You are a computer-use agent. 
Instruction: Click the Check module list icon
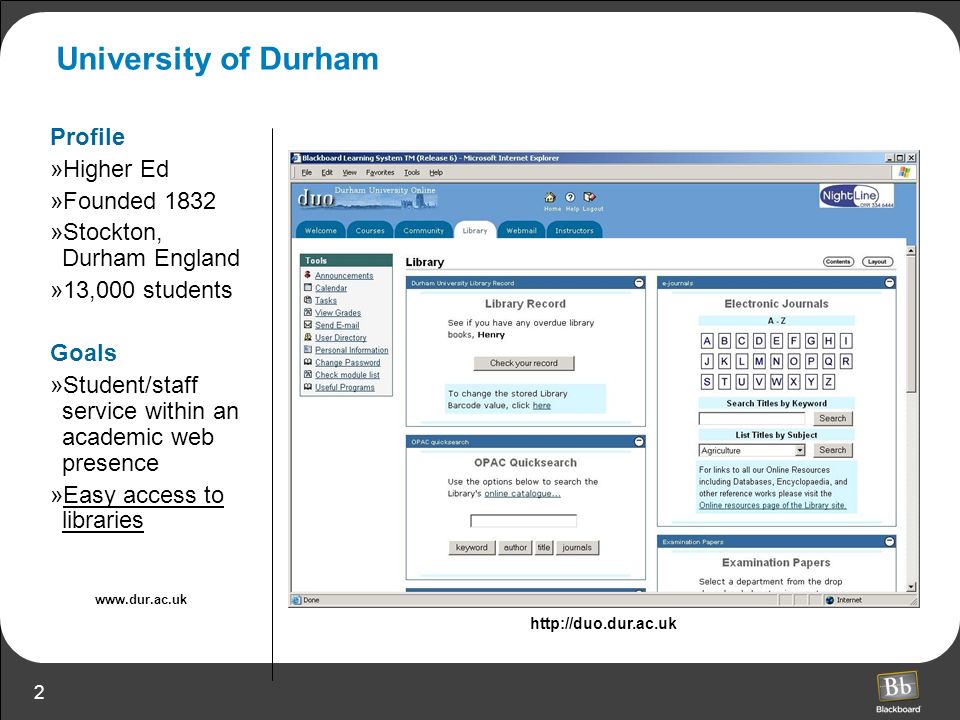[308, 375]
